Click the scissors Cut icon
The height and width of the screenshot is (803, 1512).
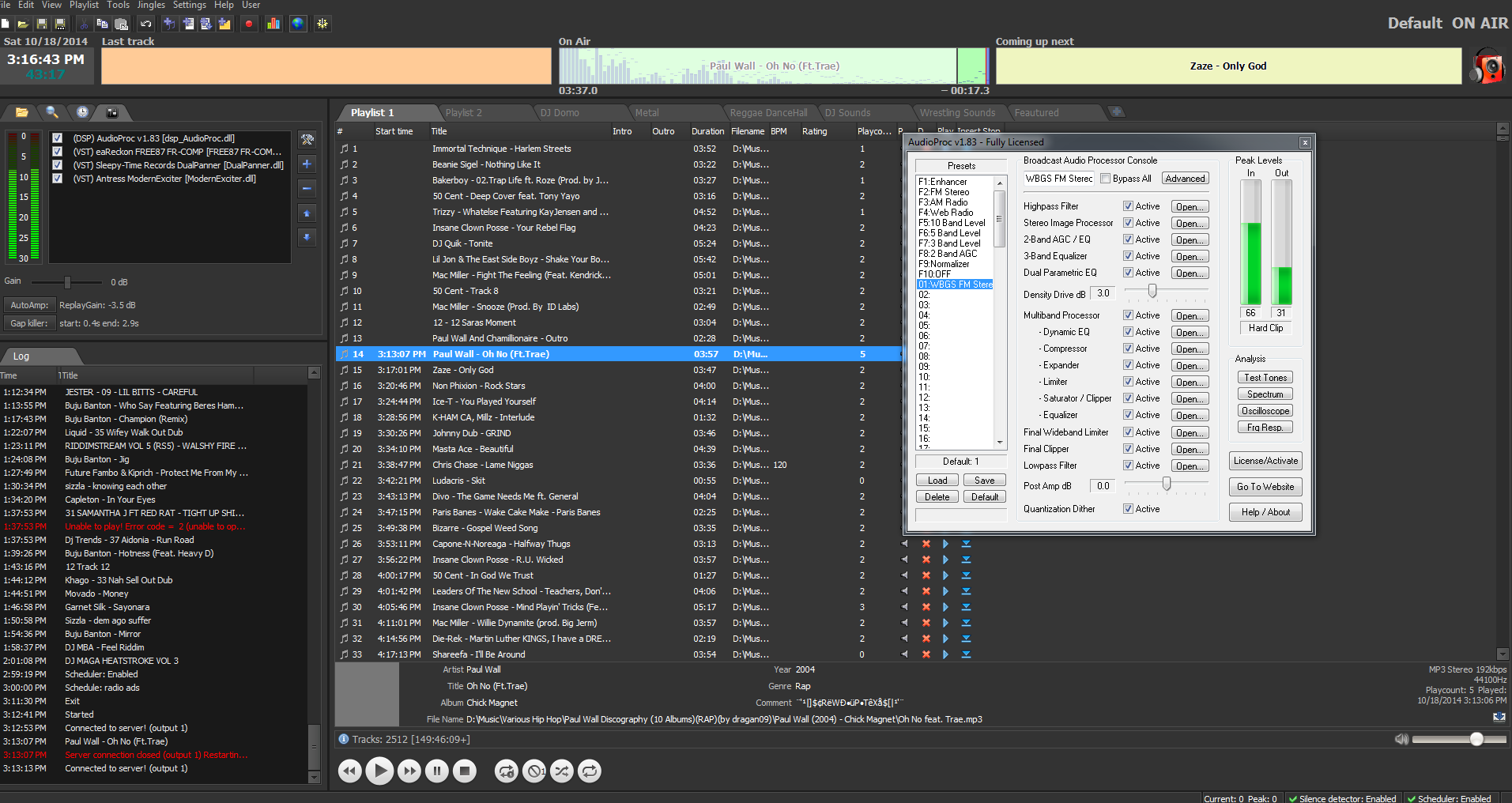coord(84,24)
